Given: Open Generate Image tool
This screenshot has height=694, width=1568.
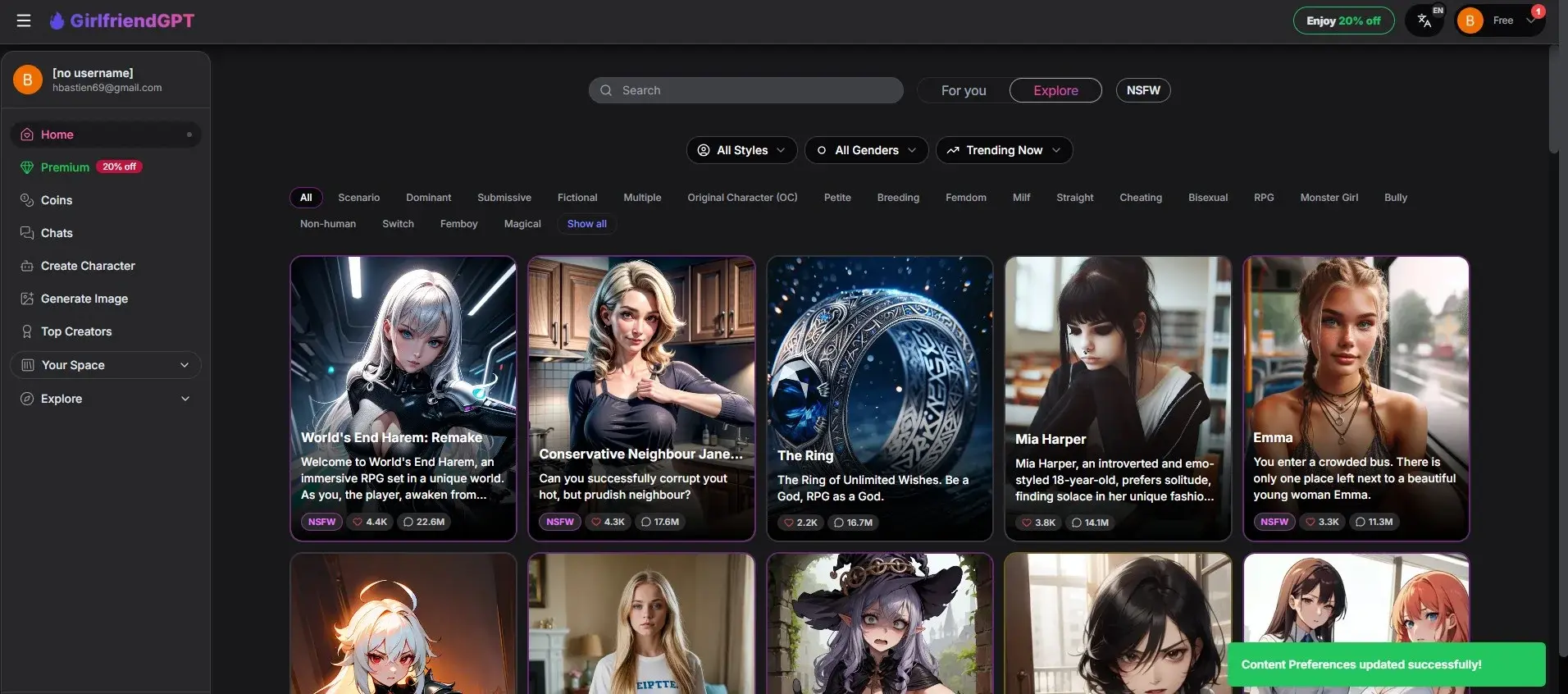Looking at the screenshot, I should (84, 299).
